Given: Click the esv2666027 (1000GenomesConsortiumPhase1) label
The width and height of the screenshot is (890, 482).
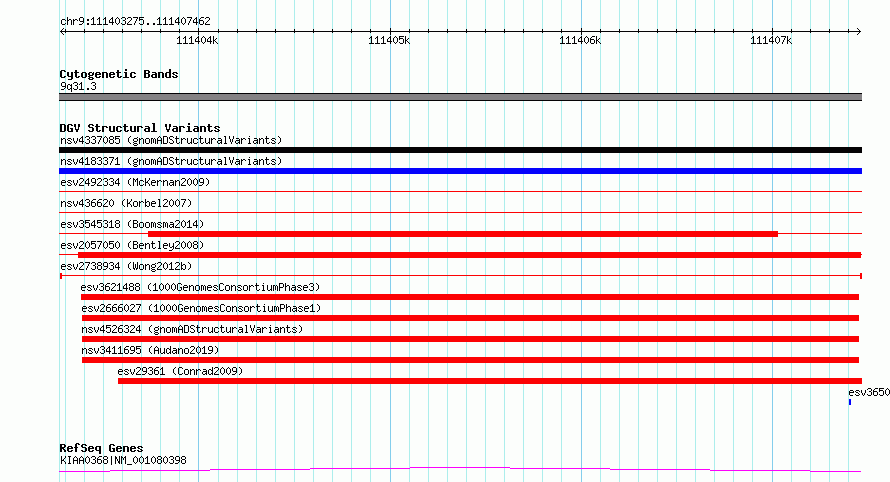Looking at the screenshot, I should pyautogui.click(x=201, y=308).
